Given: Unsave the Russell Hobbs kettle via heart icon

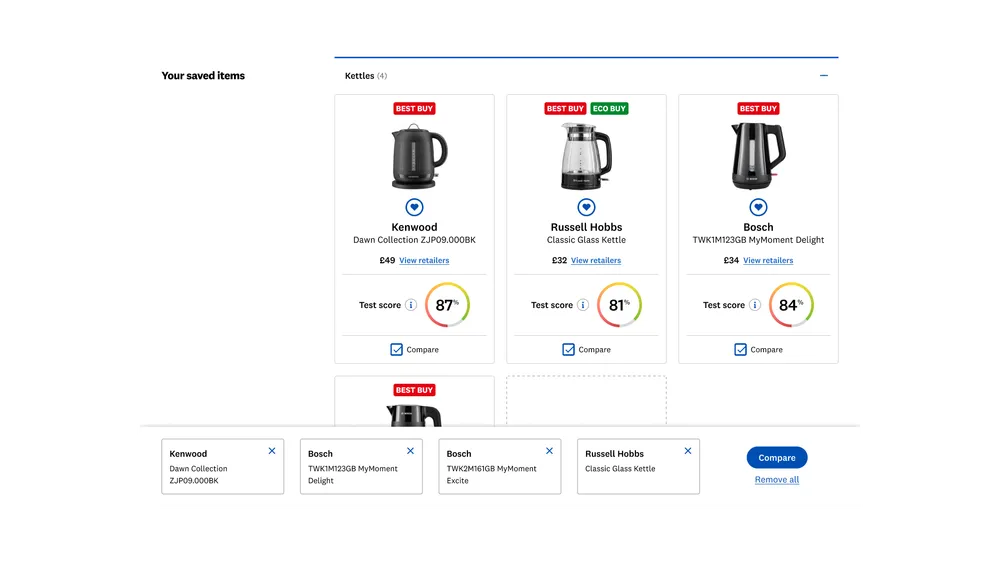Looking at the screenshot, I should coord(586,207).
